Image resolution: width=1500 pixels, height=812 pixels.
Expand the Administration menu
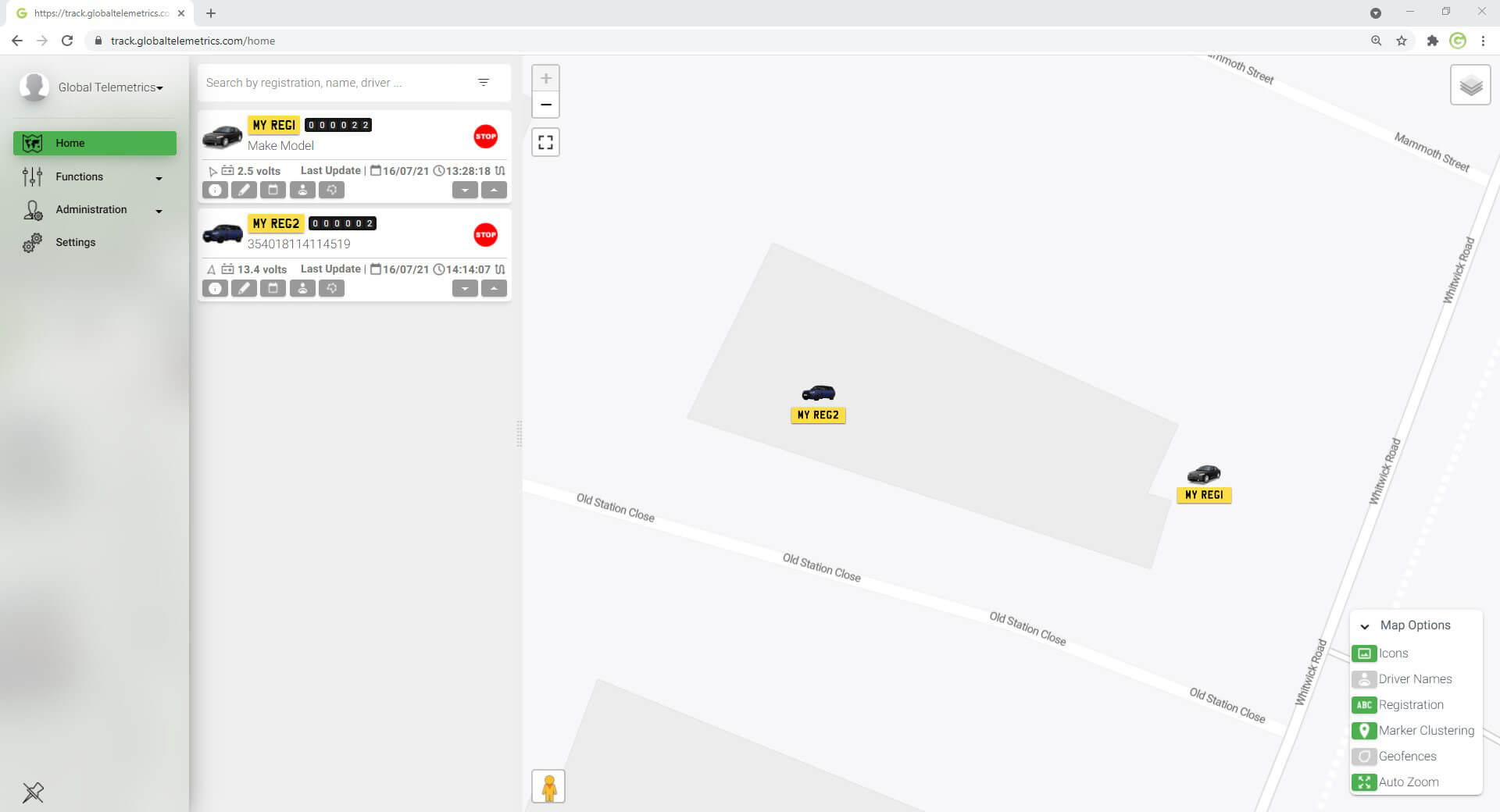coord(94,210)
